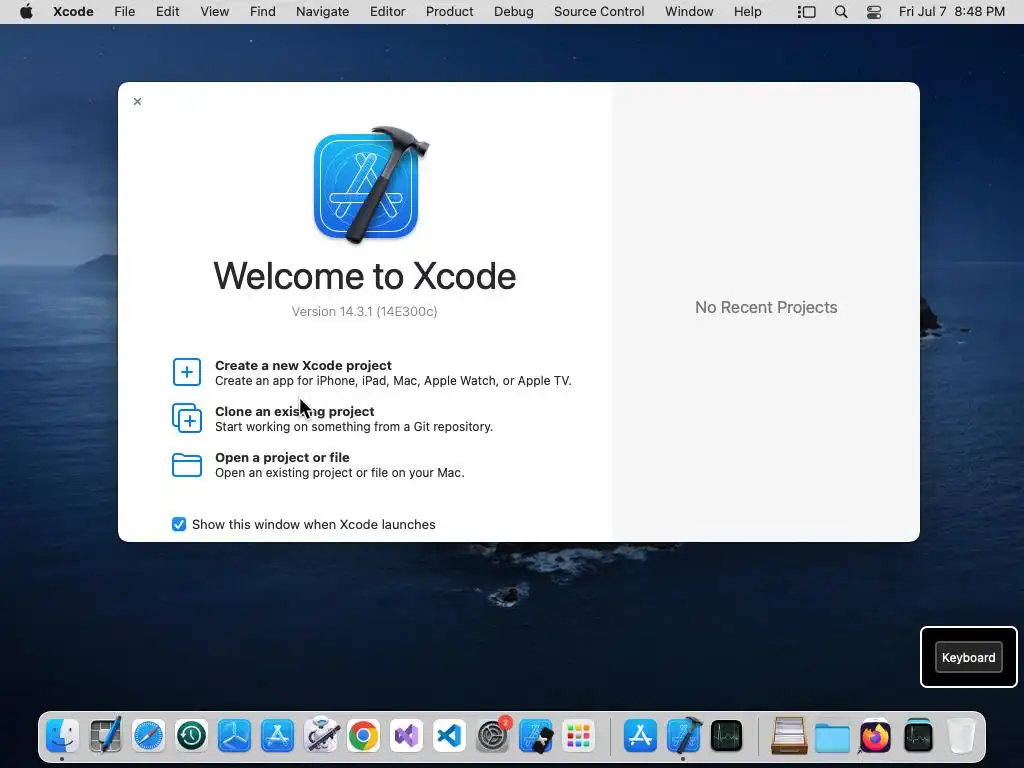This screenshot has width=1024, height=768.
Task: Open the File menu
Action: (124, 12)
